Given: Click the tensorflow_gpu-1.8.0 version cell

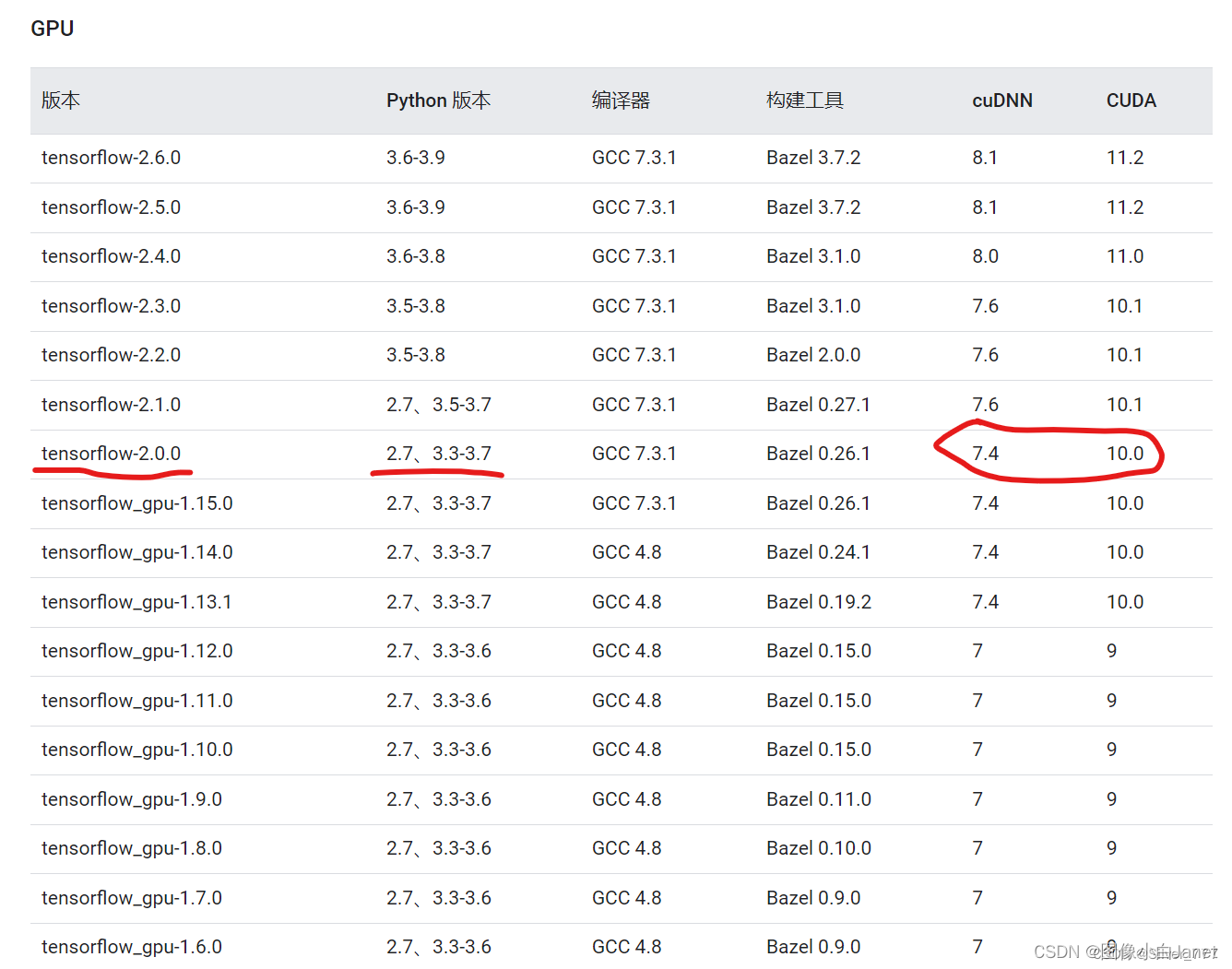Looking at the screenshot, I should coord(132,848).
